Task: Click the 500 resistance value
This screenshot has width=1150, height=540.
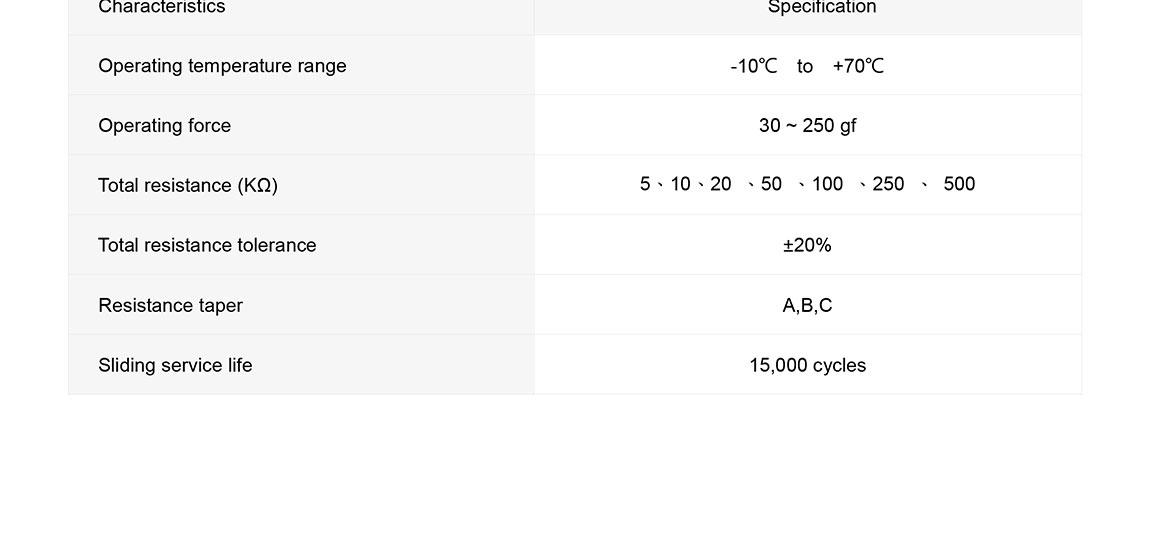Action: pyautogui.click(x=959, y=184)
